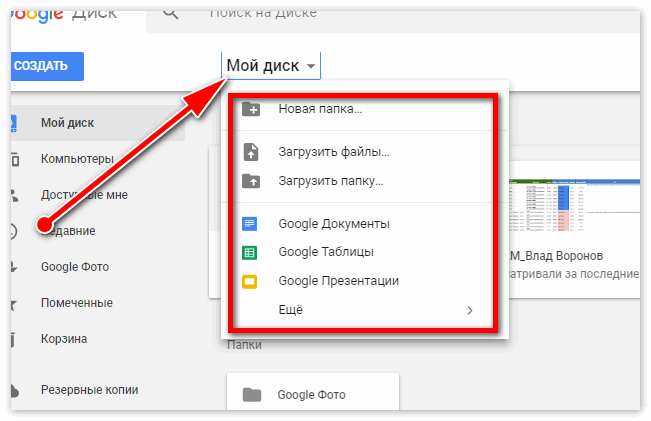
Task: Open the Google Фото folder card
Action: coord(313,392)
